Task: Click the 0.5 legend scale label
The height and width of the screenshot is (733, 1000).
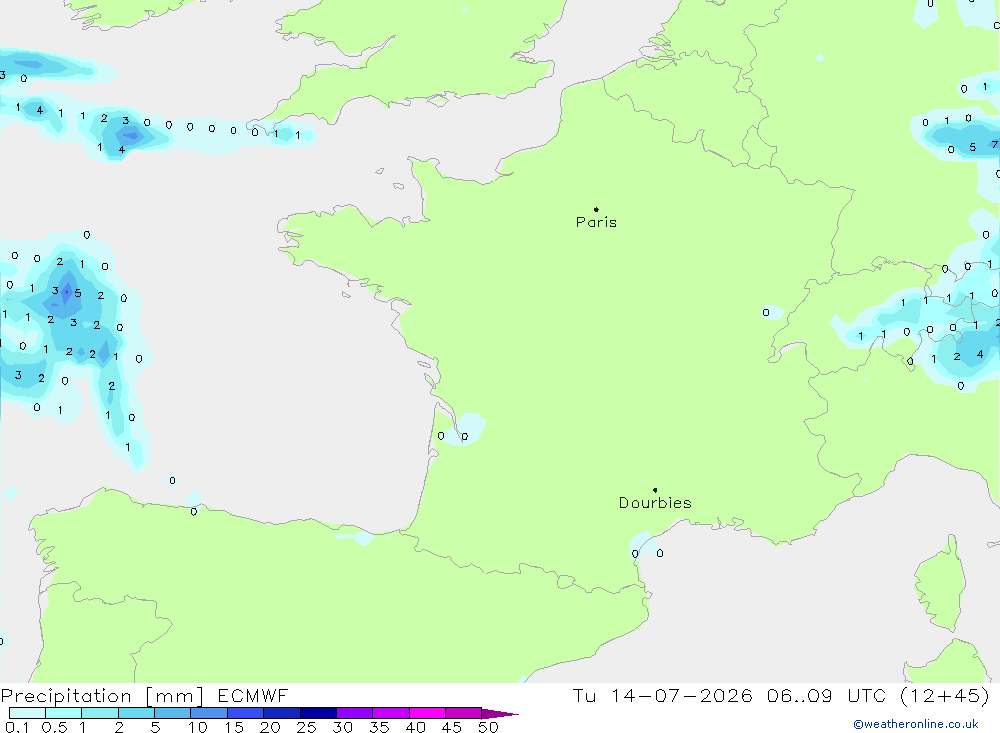Action: [54, 727]
